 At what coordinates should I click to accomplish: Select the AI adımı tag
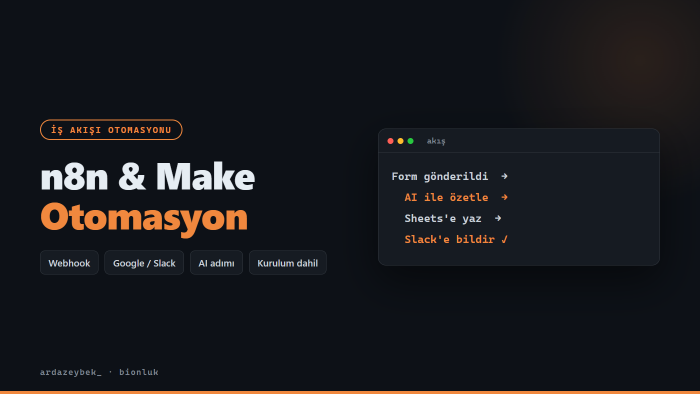point(217,263)
